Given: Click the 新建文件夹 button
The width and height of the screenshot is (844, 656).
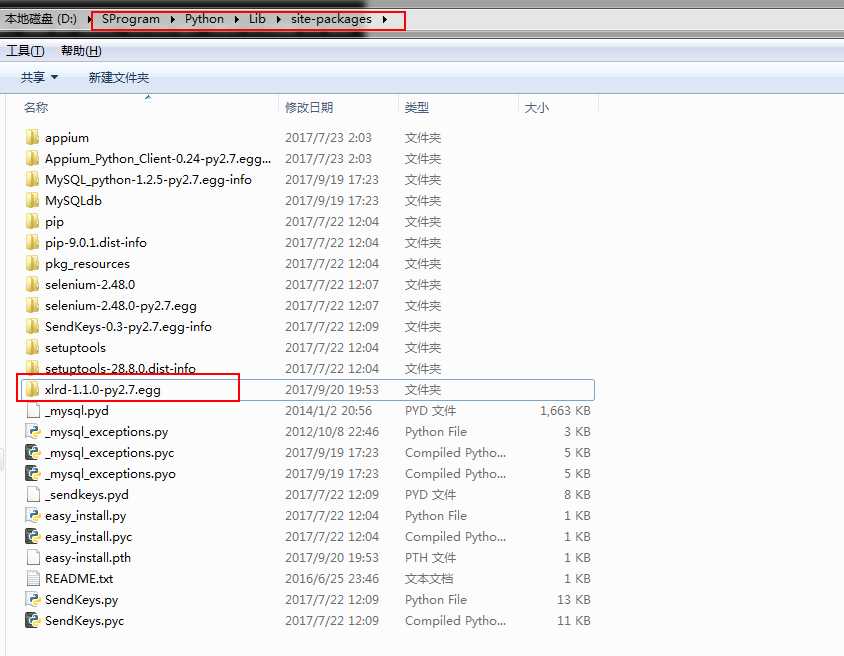Looking at the screenshot, I should (x=118, y=77).
